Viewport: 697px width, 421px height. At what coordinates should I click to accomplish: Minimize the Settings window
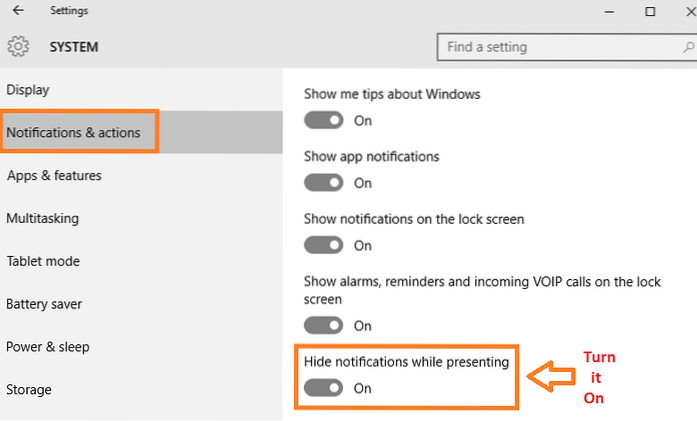click(602, 12)
